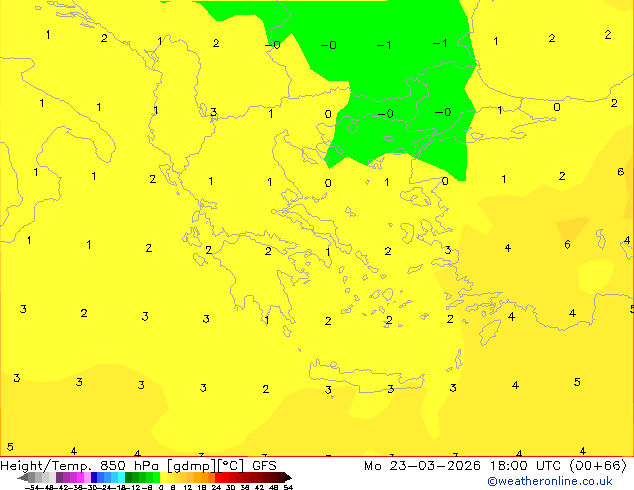The height and width of the screenshot is (490, 634).
Task: Click the '(00+66)' forecast offset text
Action: [598, 466]
